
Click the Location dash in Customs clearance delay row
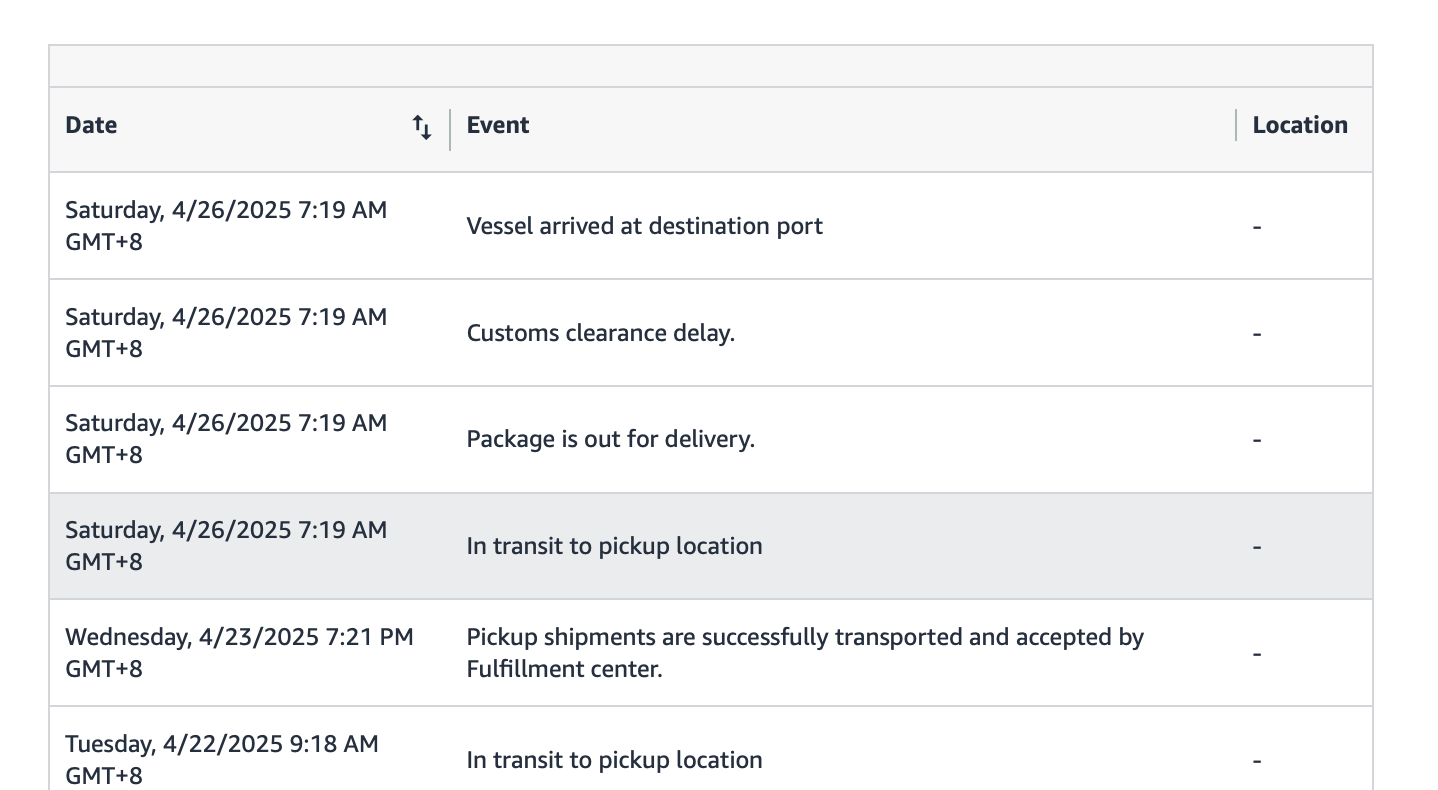coord(1257,333)
